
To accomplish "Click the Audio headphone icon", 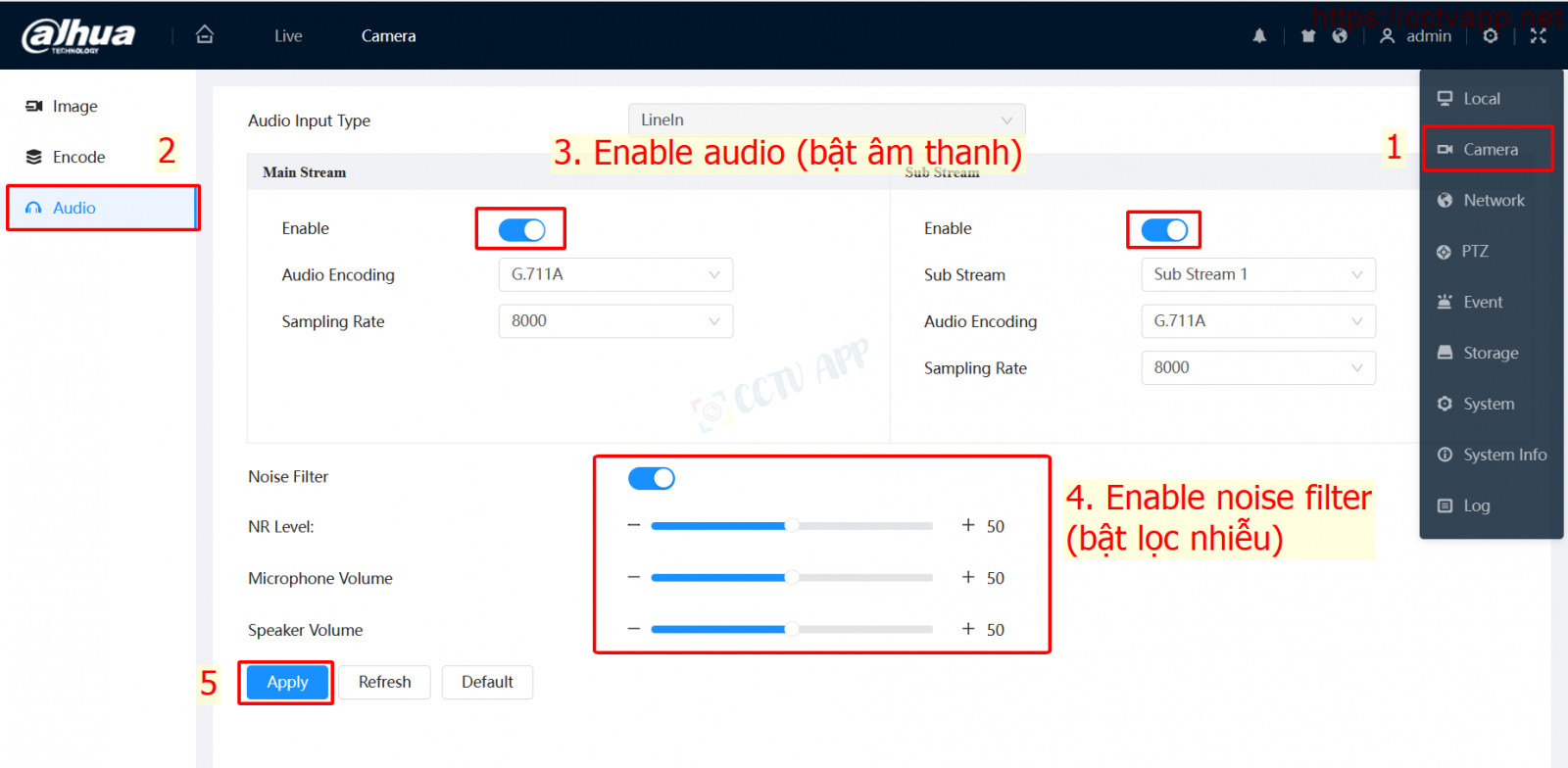I will click(x=34, y=208).
